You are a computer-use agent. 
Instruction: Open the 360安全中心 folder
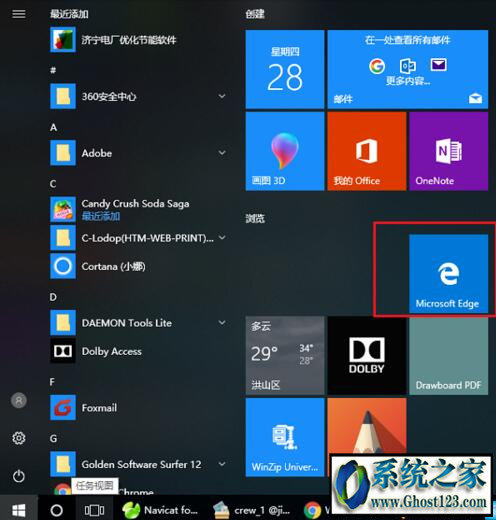coord(138,96)
